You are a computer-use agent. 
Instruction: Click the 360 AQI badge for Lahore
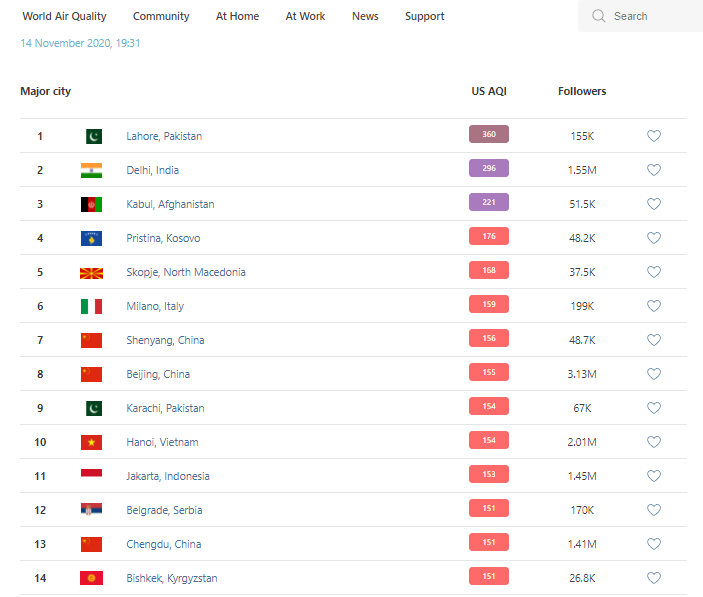[489, 134]
